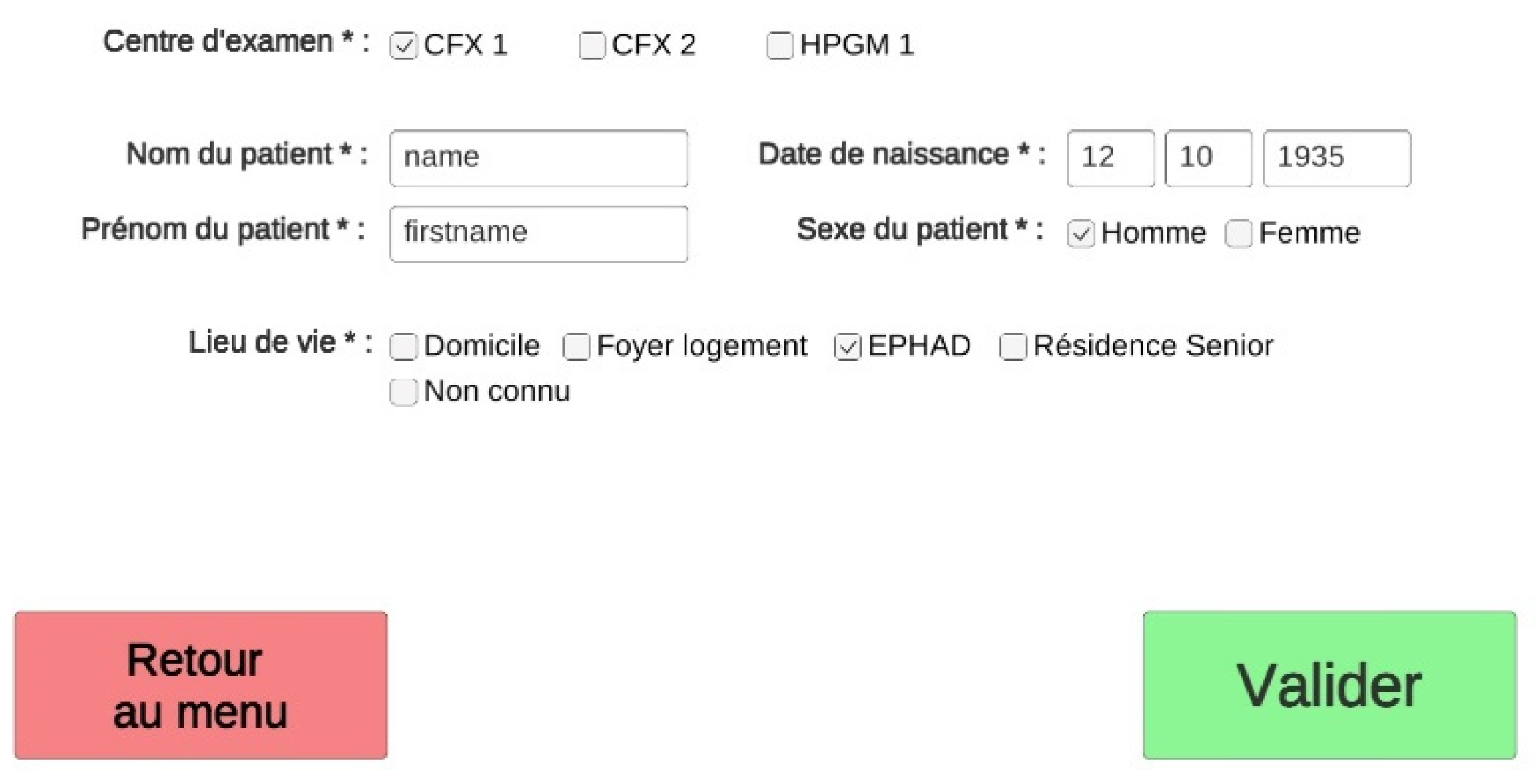Viewport: 1539px width, 784px height.
Task: Enable the Domicile living place option
Action: click(x=403, y=346)
